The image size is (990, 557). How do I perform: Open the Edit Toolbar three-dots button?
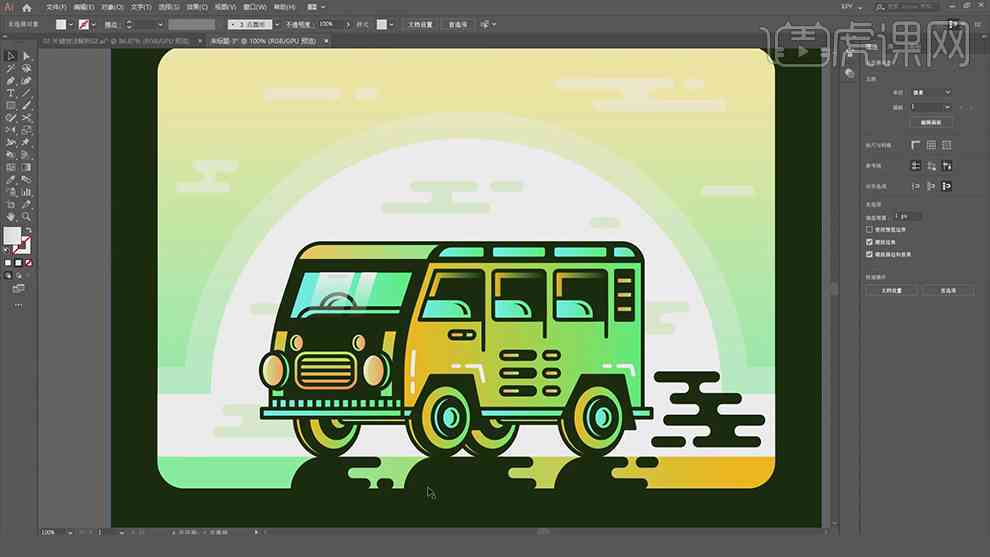[x=18, y=305]
